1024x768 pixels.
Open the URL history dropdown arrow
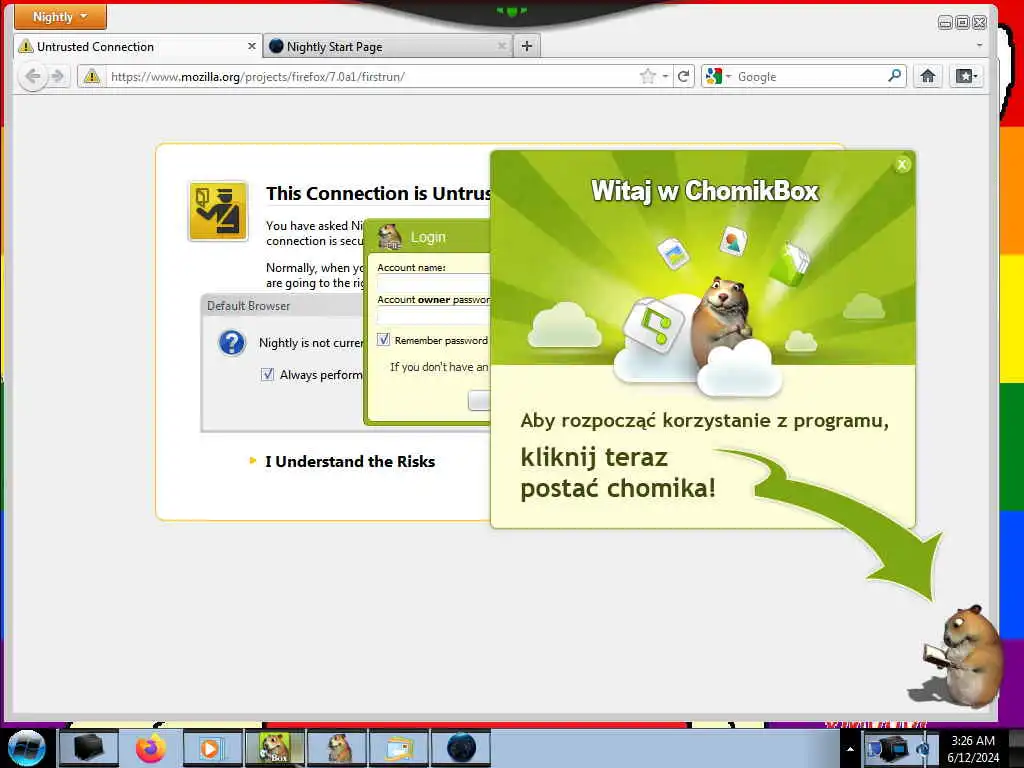click(665, 76)
